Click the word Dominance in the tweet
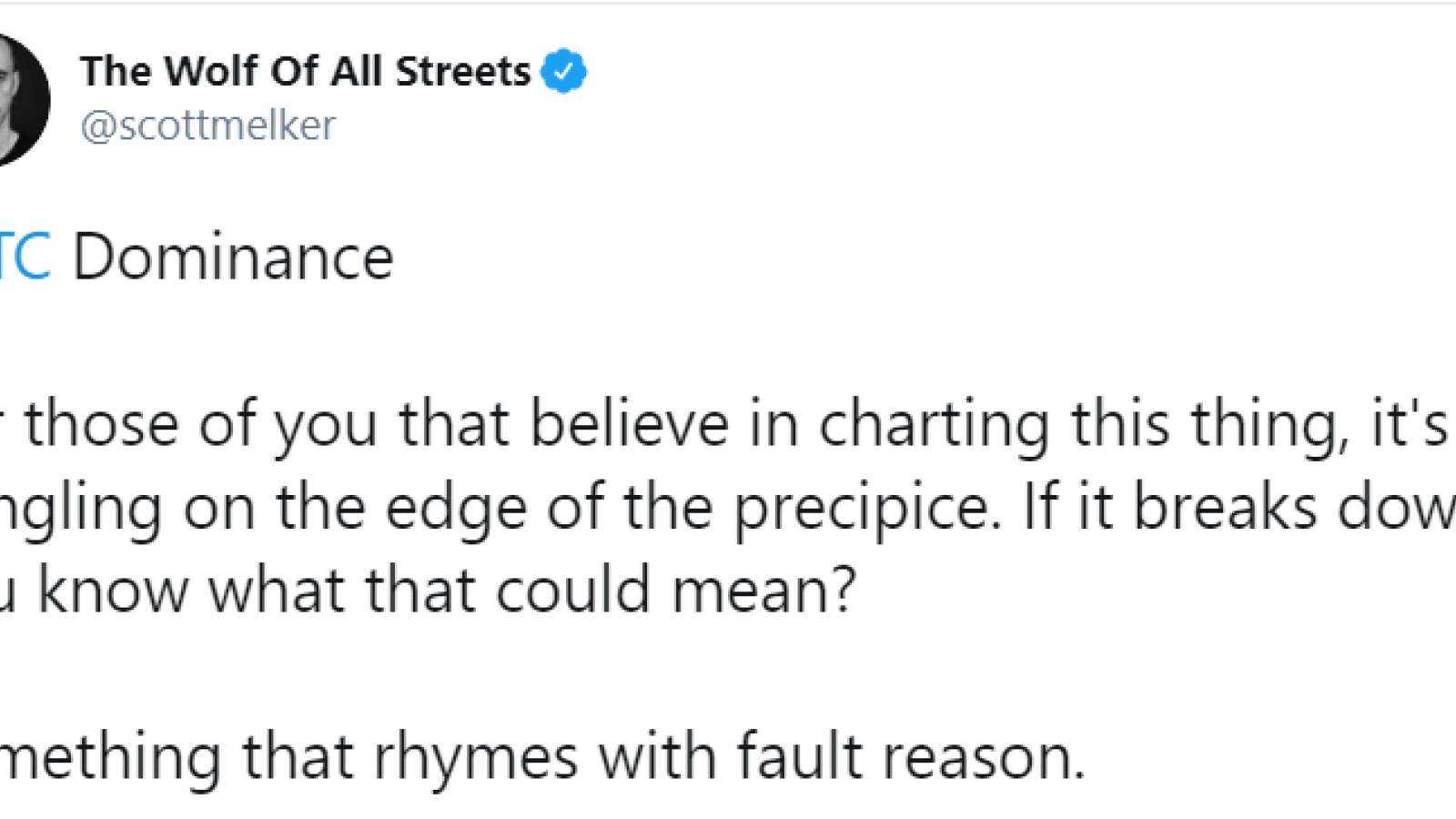 (x=233, y=258)
